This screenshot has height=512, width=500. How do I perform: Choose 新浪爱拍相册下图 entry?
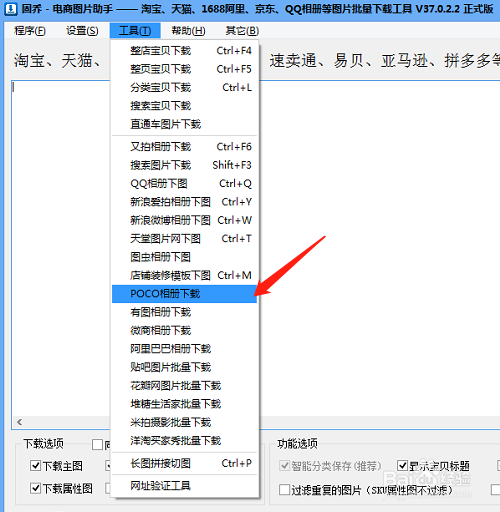[x=184, y=202]
